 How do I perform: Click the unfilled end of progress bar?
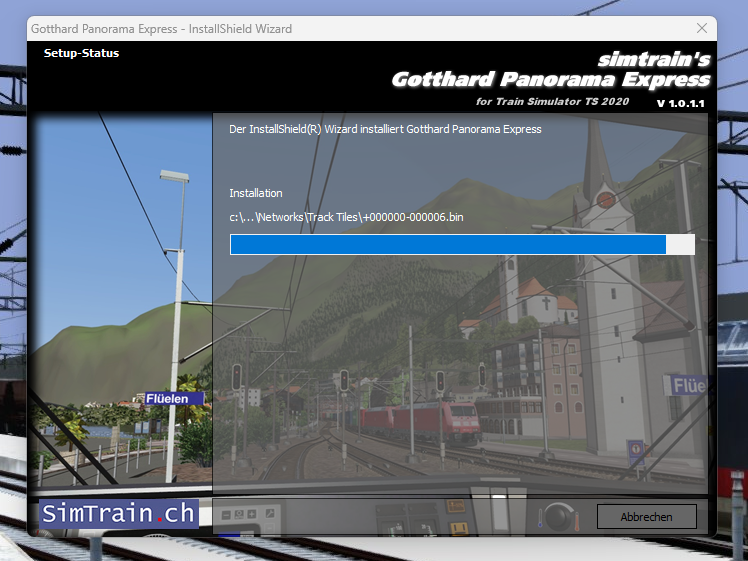(x=680, y=244)
